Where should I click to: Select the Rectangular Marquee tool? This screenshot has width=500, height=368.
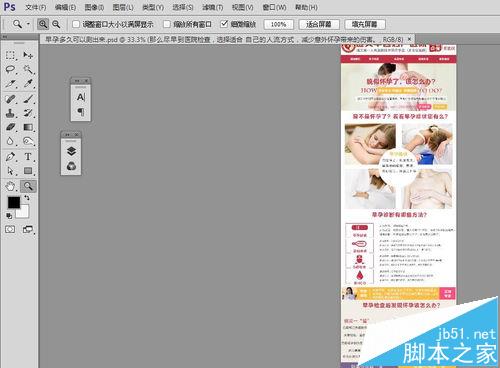pos(10,55)
